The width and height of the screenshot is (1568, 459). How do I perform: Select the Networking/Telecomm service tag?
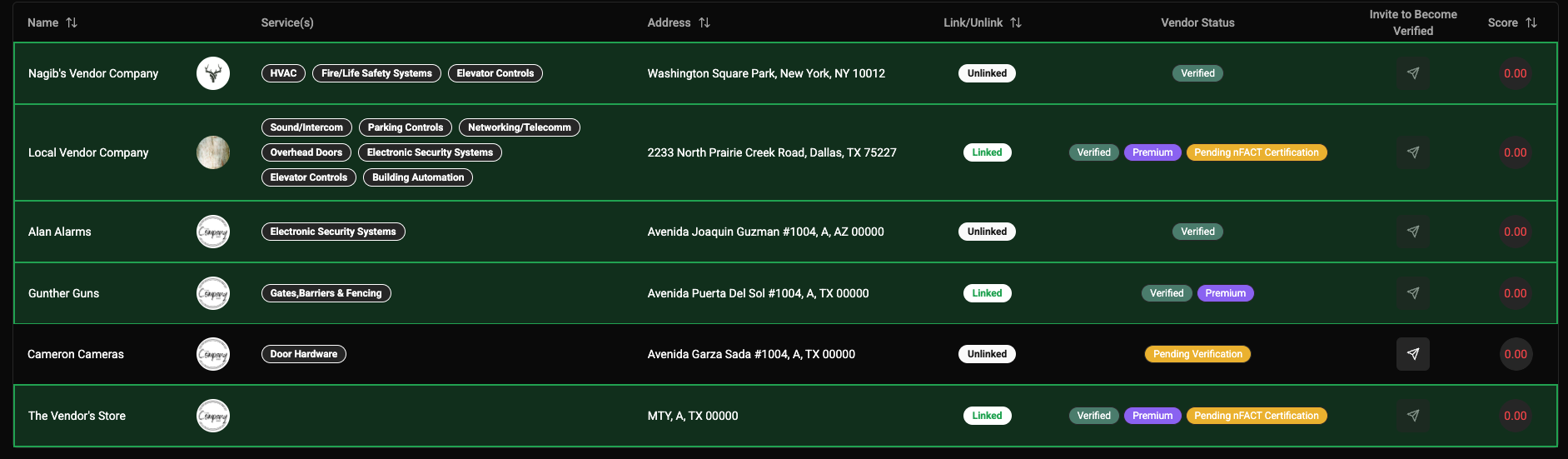click(x=520, y=127)
